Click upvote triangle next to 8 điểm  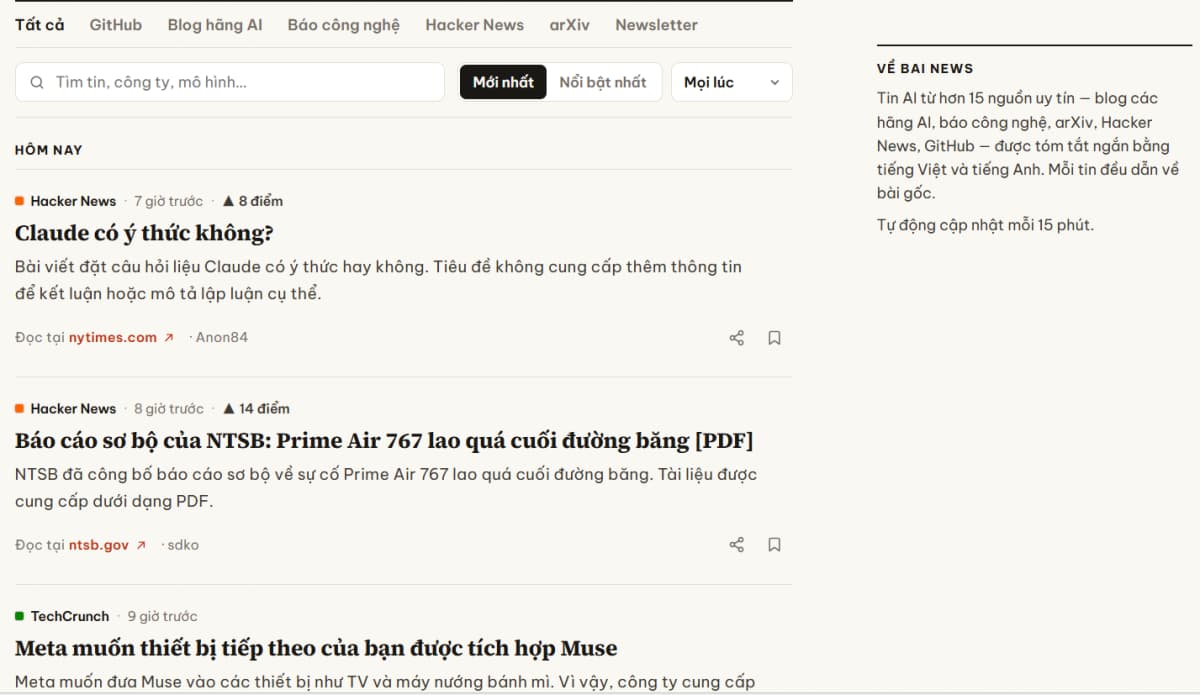tap(228, 201)
